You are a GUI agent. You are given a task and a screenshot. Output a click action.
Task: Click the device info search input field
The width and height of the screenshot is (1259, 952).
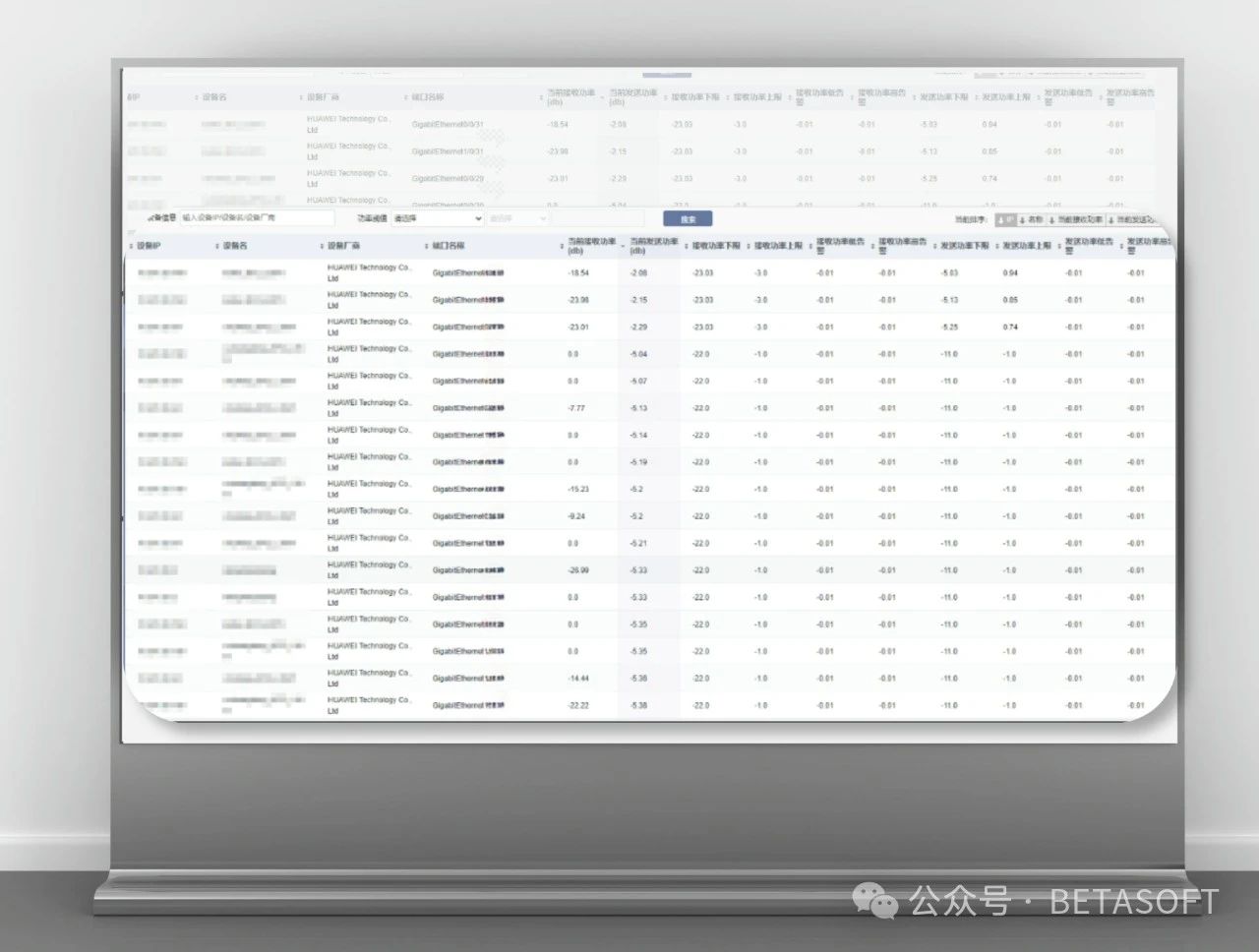click(x=256, y=218)
